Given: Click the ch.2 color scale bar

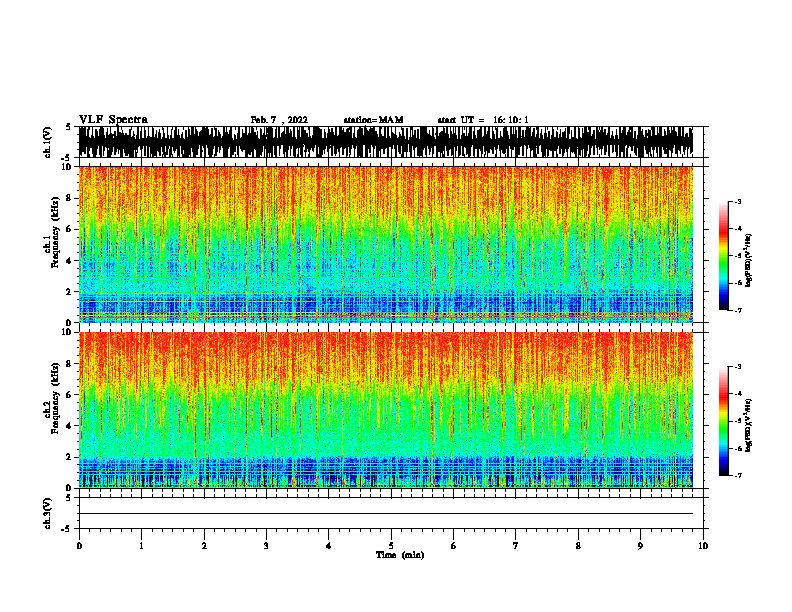Looking at the screenshot, I should 723,421.
